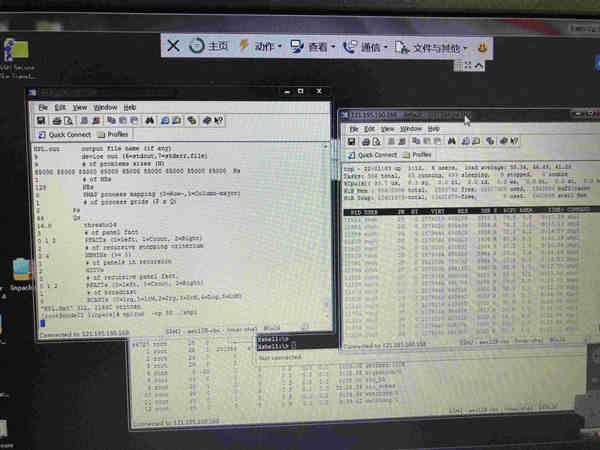This screenshot has width=600, height=450.
Task: Collapse the remote toolbar with the up chevron
Action: (x=479, y=66)
